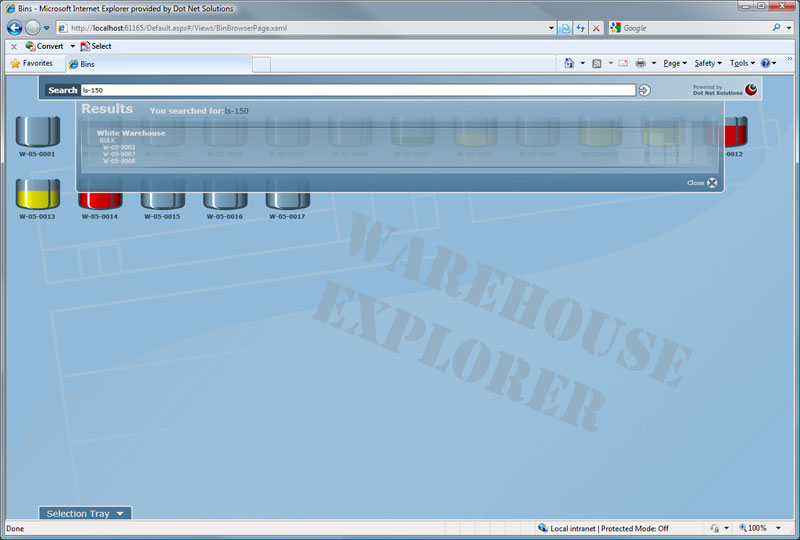Open search result W-05-0003

pos(119,147)
